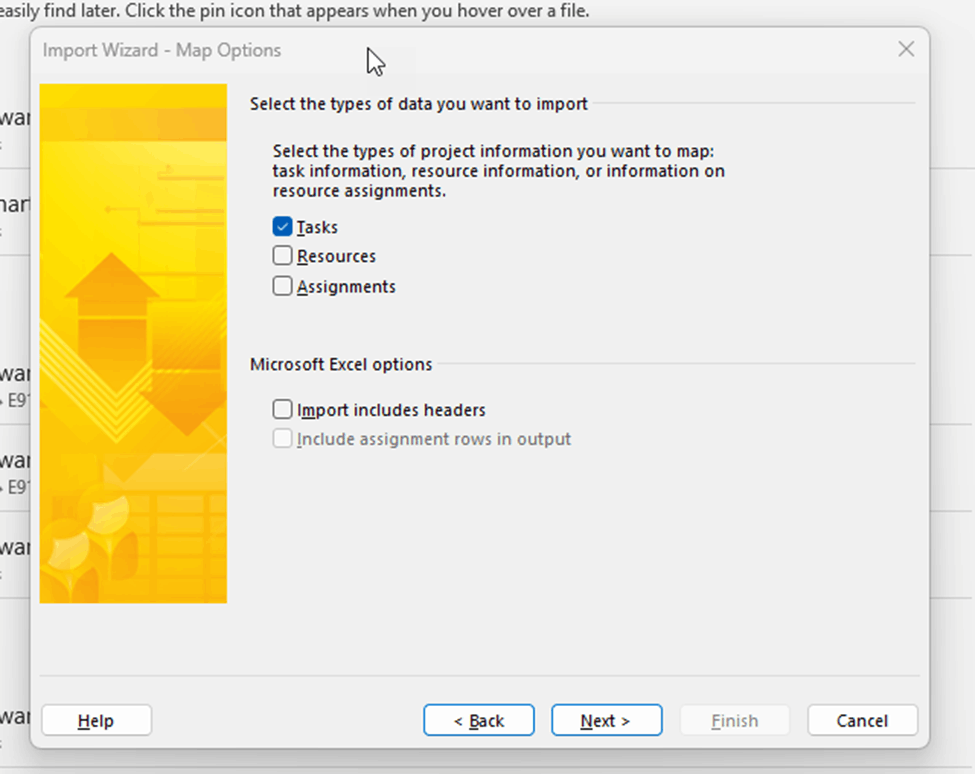The image size is (975, 774).
Task: Cancel the Import Wizard
Action: coord(862,720)
